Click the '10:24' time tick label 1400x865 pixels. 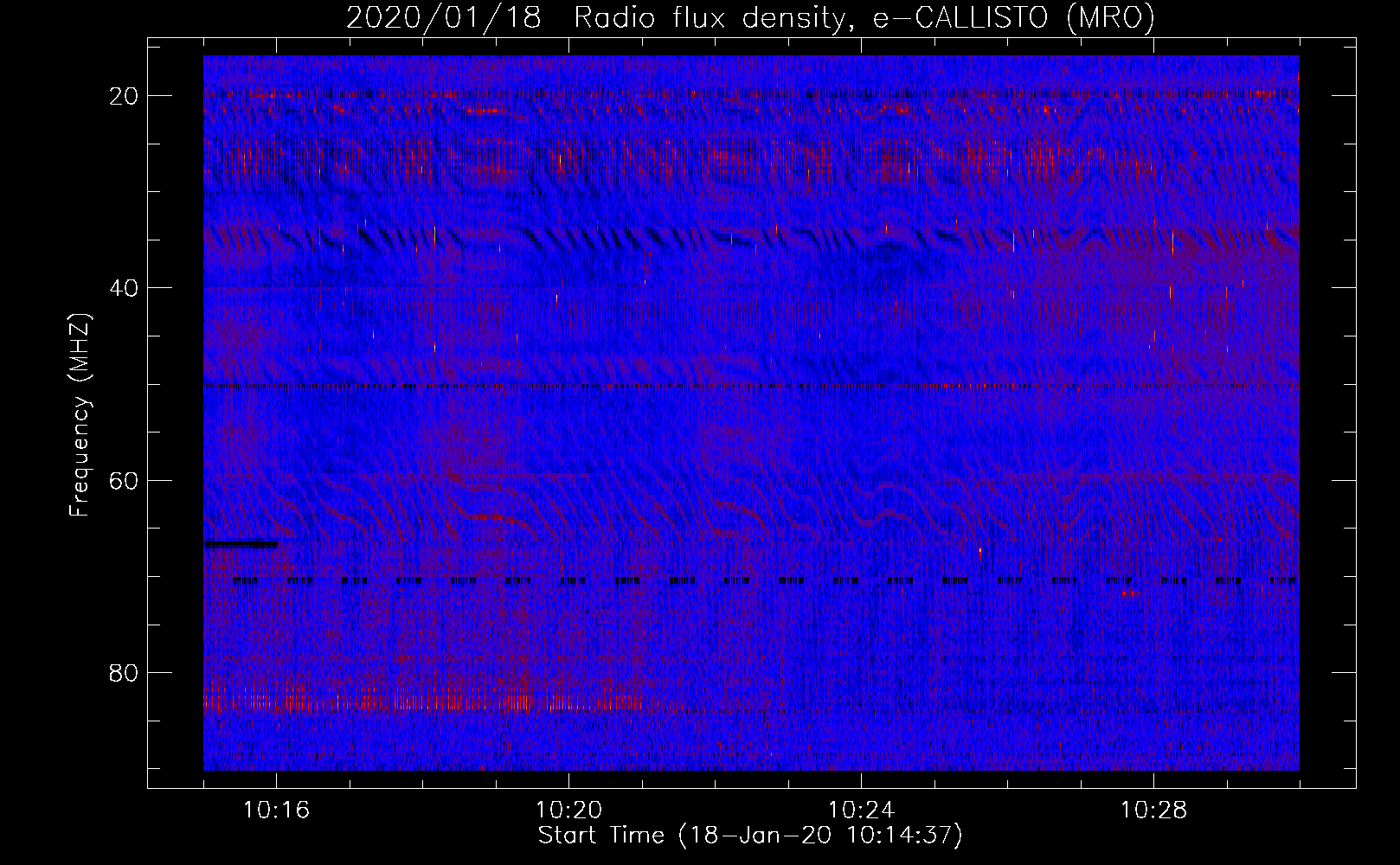[861, 811]
